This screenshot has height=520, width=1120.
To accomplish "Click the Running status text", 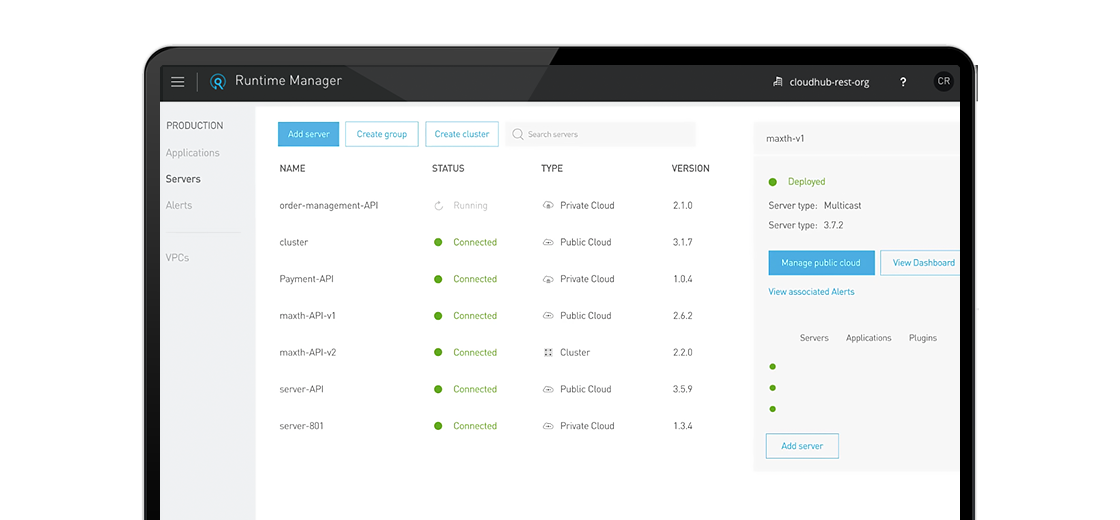I will pyautogui.click(x=470, y=206).
